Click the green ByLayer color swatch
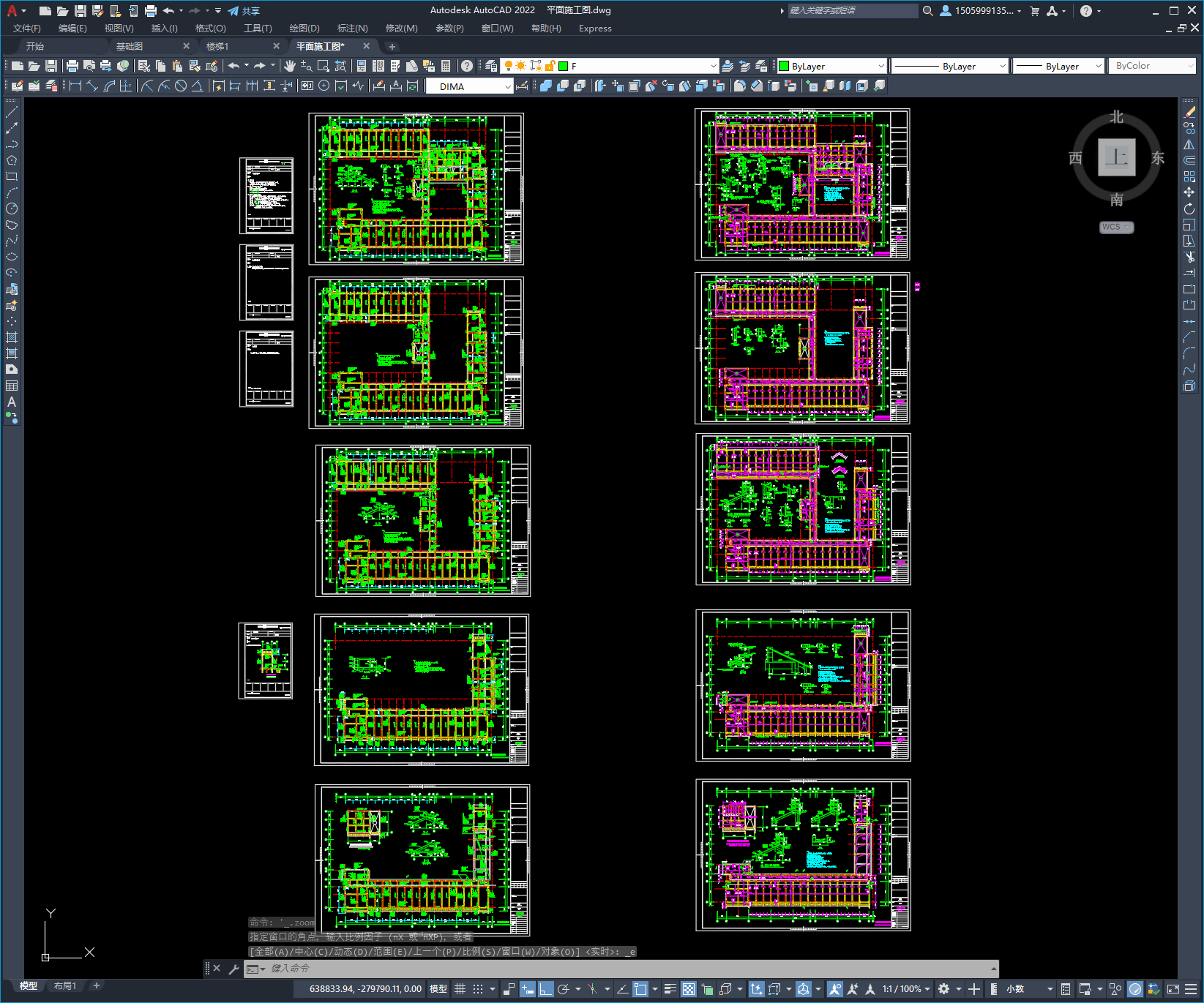The image size is (1204, 1003). point(784,66)
